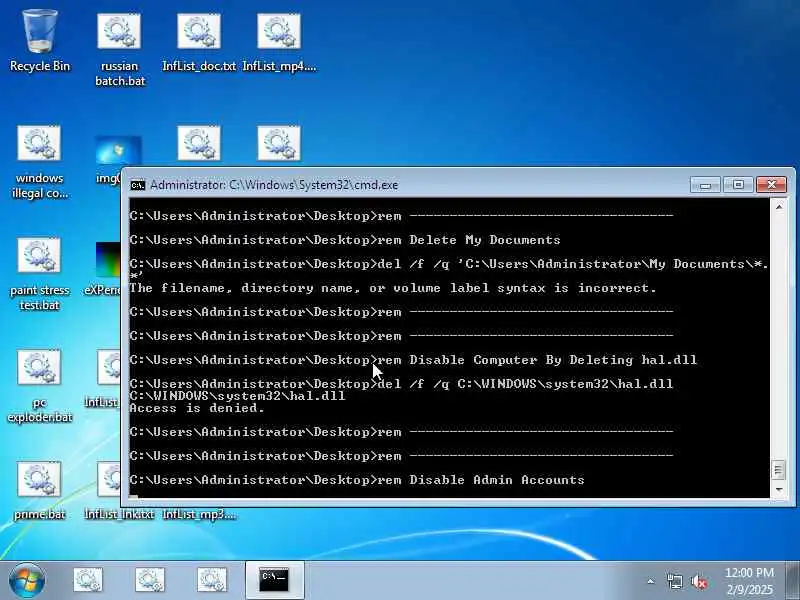Open the Windows Start menu orb
The height and width of the screenshot is (600, 800).
tap(27, 581)
